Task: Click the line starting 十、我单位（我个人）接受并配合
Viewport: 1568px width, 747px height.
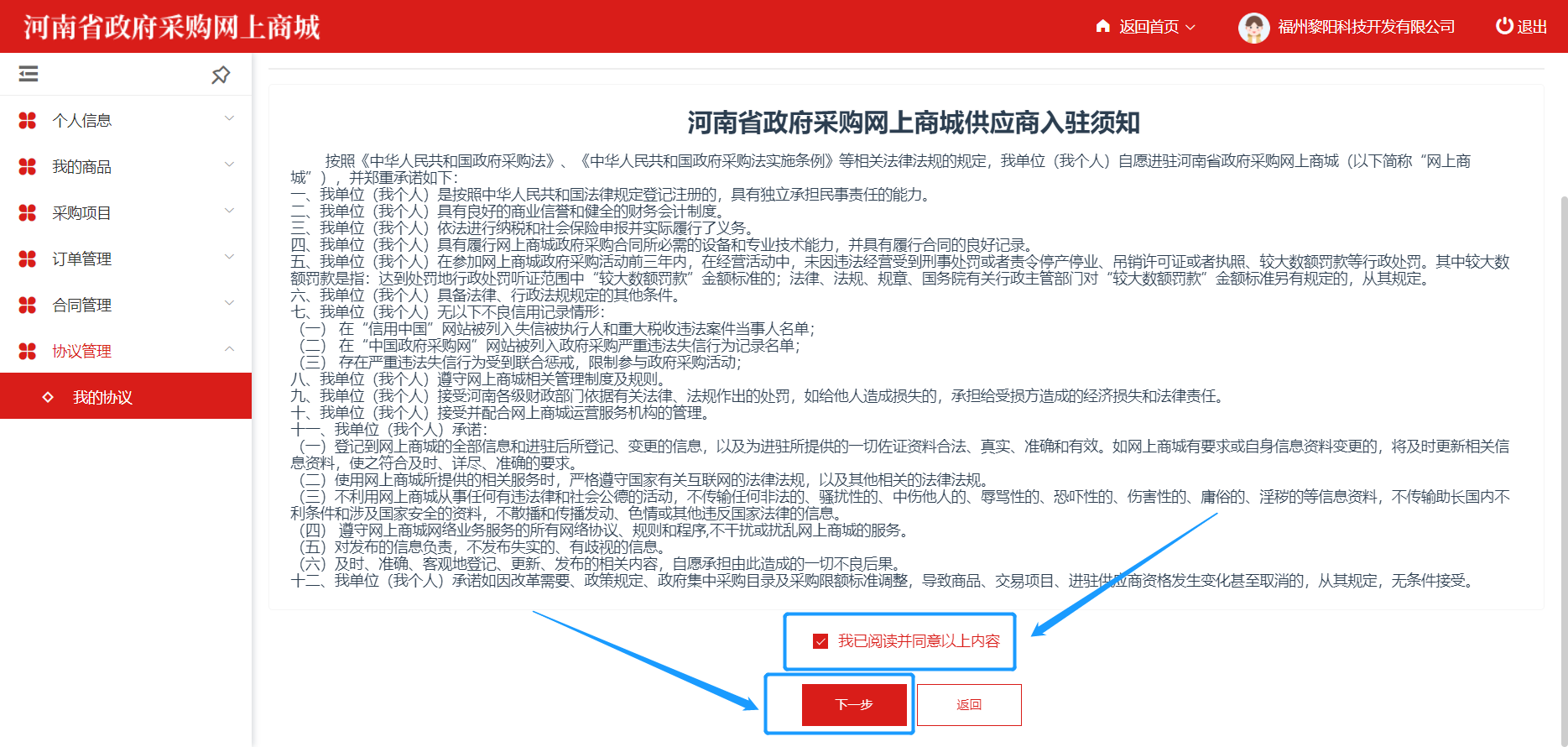Action: point(502,413)
